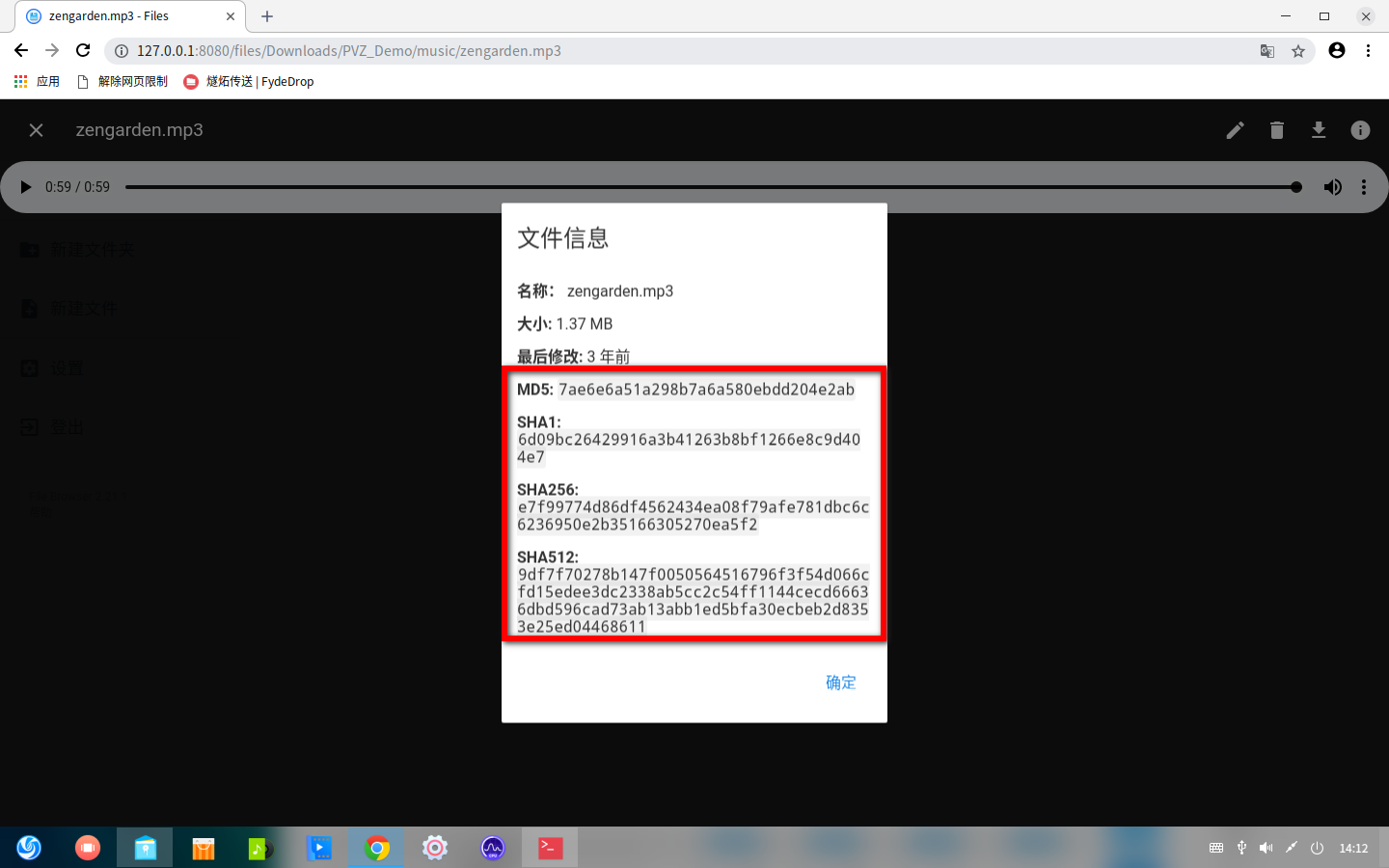The image size is (1389, 868).
Task: Click the 14:12 clock in taskbar
Action: pyautogui.click(x=1353, y=849)
